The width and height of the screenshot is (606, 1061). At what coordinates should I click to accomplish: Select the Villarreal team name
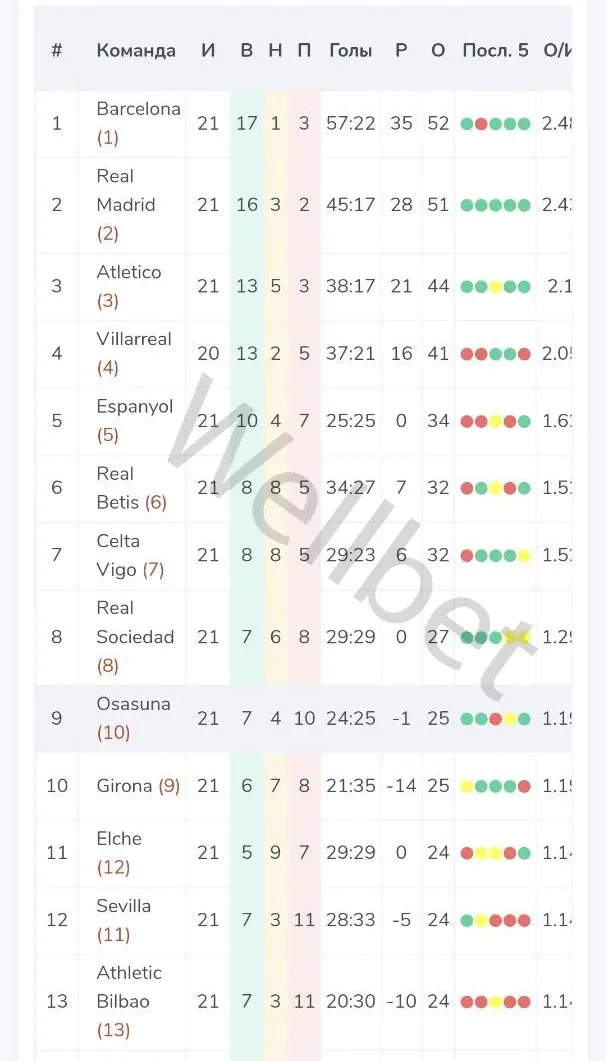(134, 339)
